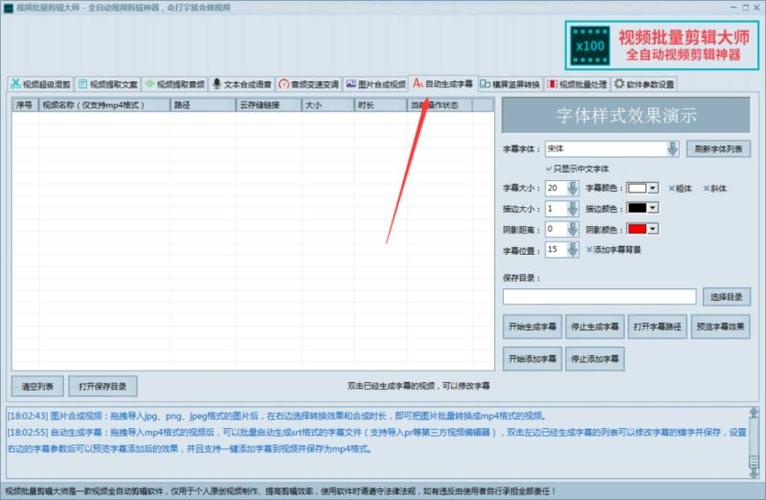Viewport: 766px width, 500px height.
Task: Open the 字幕大小 size dropdown
Action: point(573,188)
